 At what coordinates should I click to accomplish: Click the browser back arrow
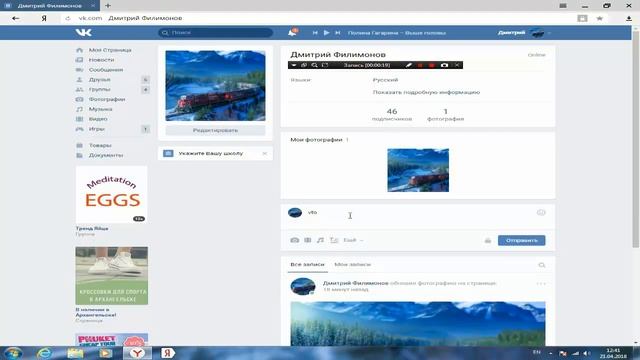(16, 18)
